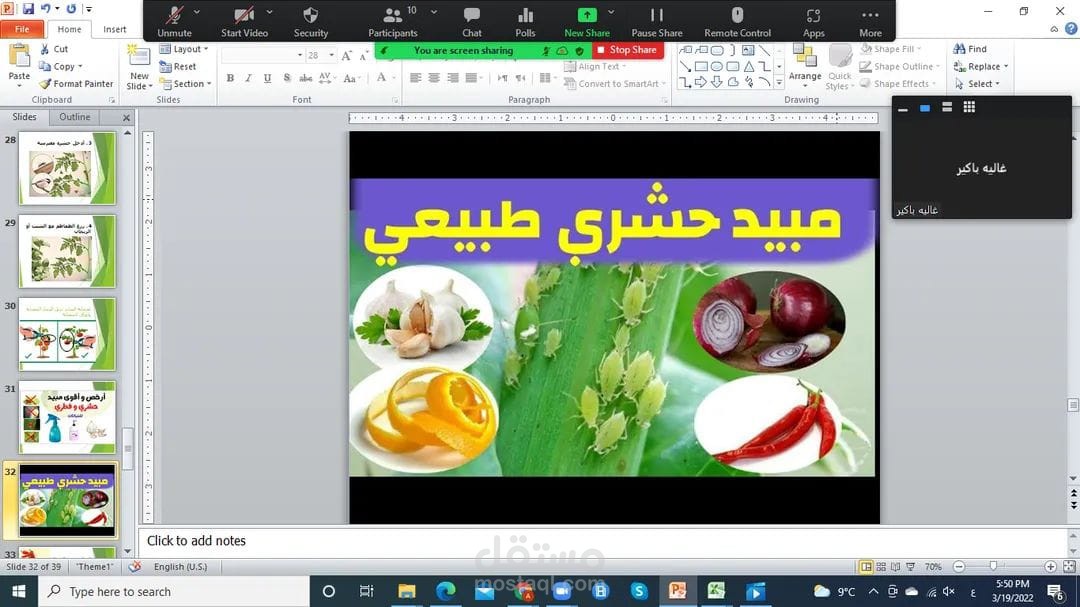Viewport: 1080px width, 607px height.
Task: Switch to Normal view in status bar
Action: pos(866,566)
